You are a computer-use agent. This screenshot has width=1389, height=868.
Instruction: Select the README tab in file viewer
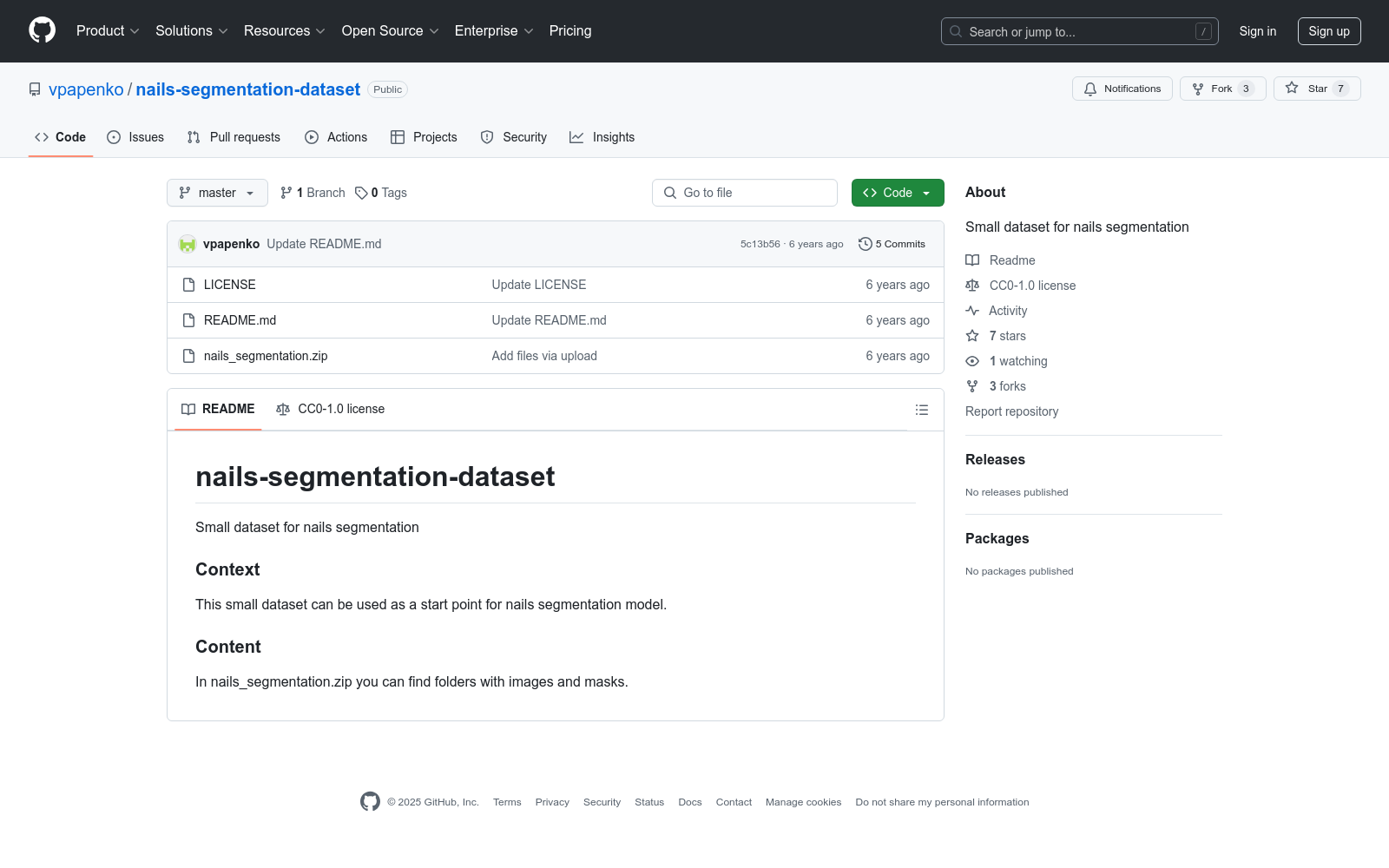pos(218,409)
